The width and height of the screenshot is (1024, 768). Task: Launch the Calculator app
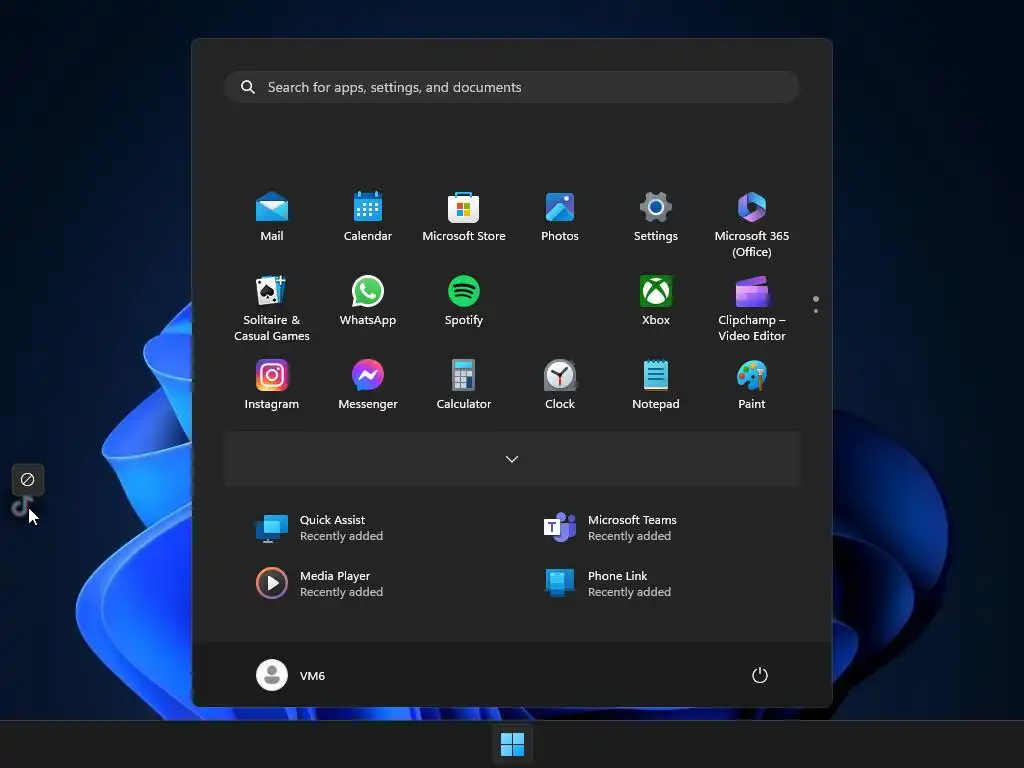[464, 384]
